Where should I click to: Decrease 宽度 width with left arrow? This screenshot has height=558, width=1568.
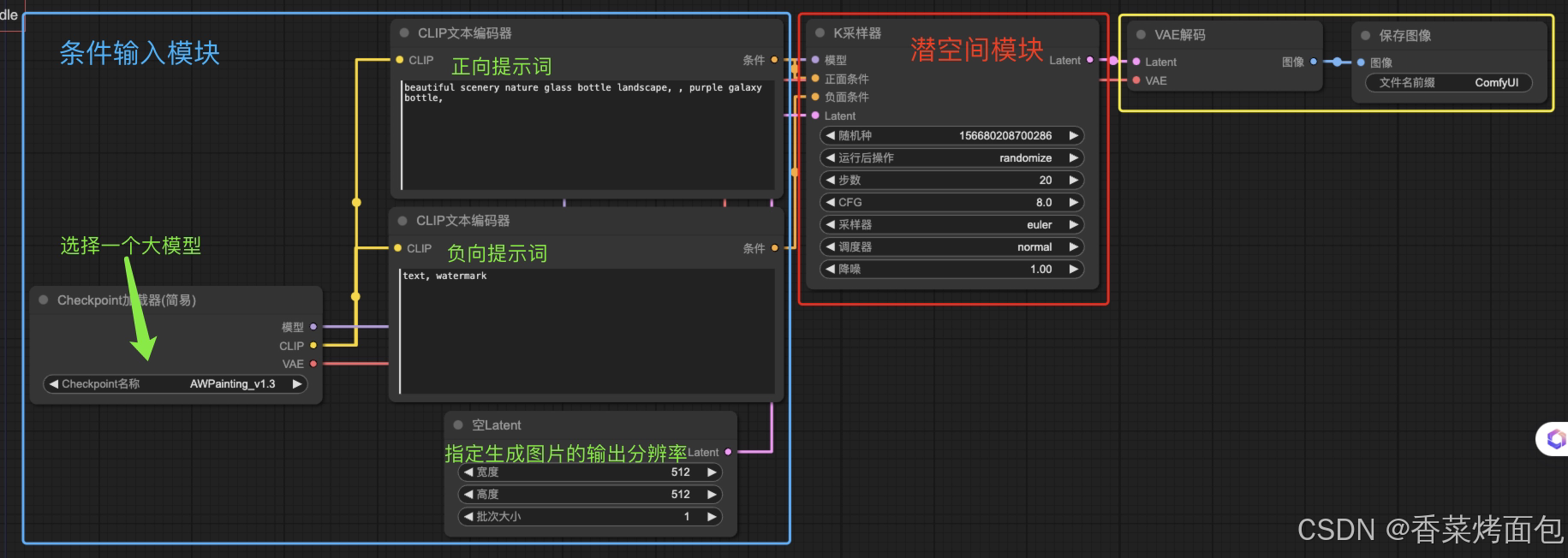coord(468,472)
